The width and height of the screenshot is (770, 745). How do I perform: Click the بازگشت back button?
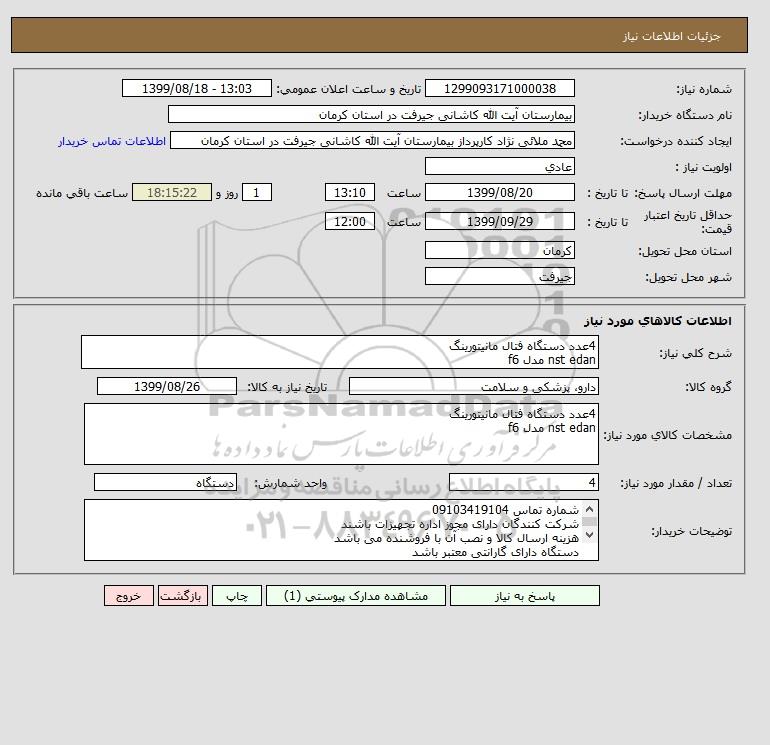tap(183, 596)
